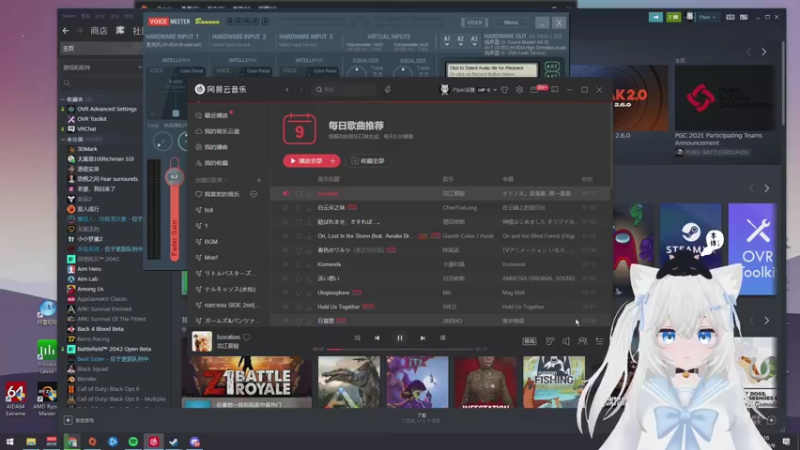
Task: Open the skin (shirt) icon in NetEase title bar
Action: (505, 90)
